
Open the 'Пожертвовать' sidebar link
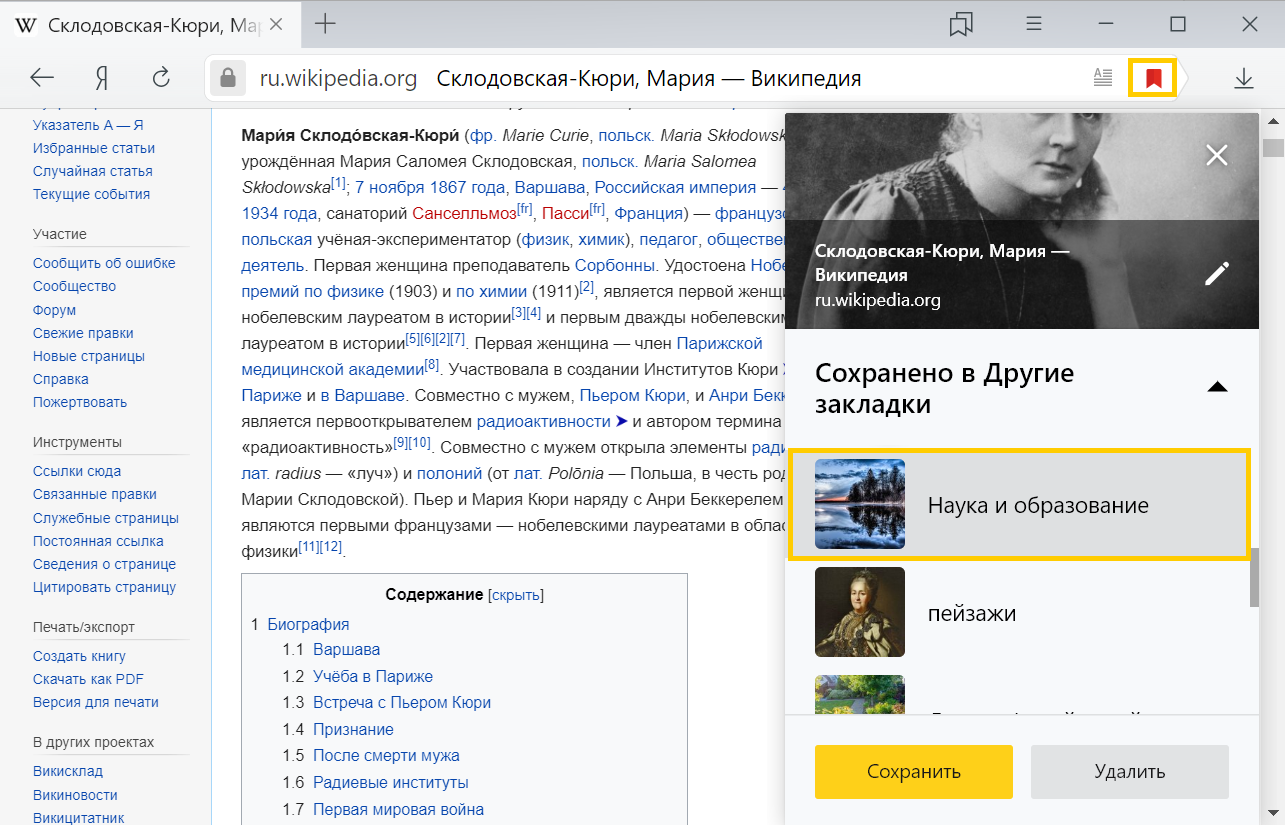[80, 402]
